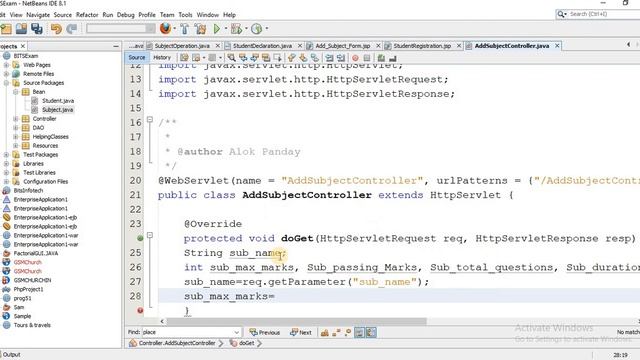
Task: Click the Undo arrow icon
Action: [x=56, y=29]
